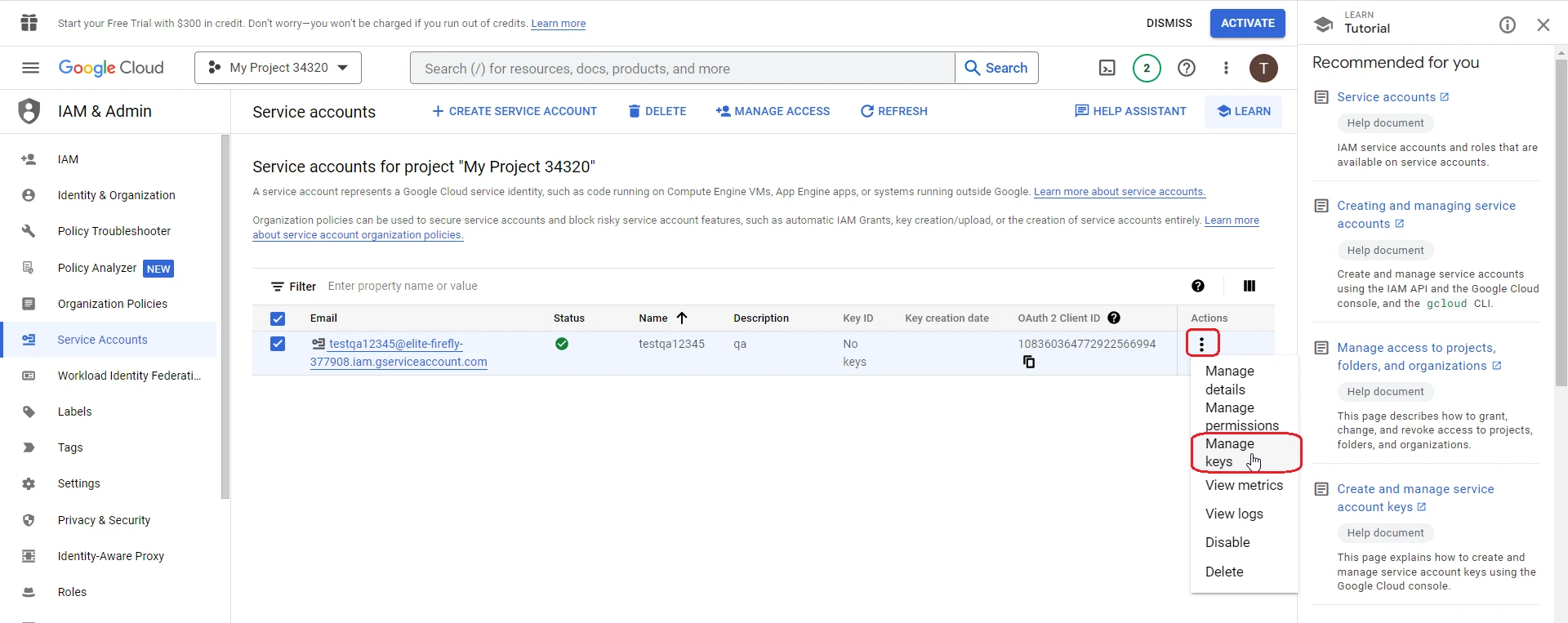Click the search input field

coord(682,69)
